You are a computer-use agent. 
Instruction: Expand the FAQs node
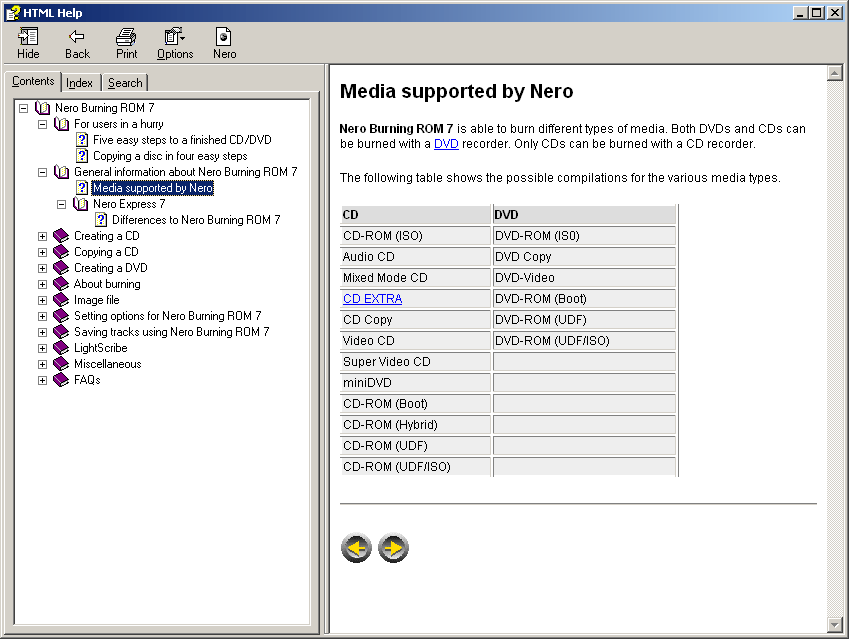(x=42, y=380)
